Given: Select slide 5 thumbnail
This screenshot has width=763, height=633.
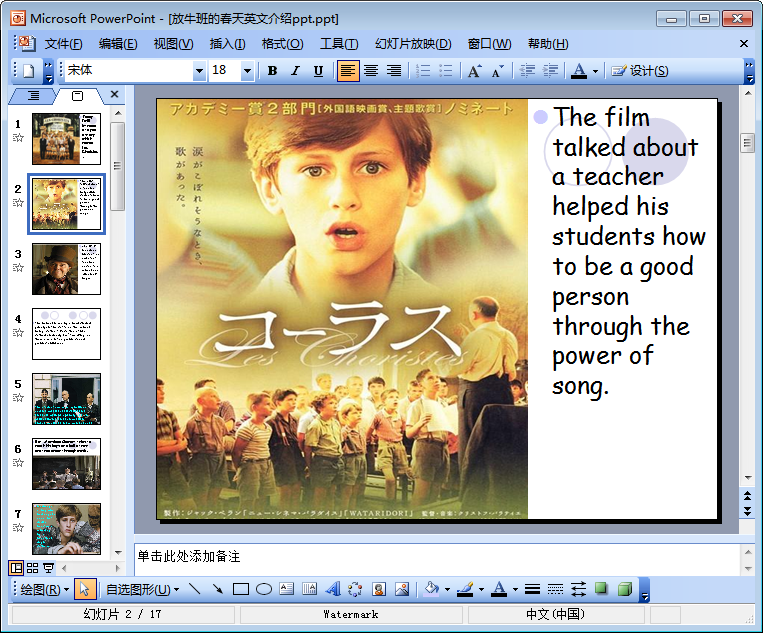Looking at the screenshot, I should (x=67, y=399).
